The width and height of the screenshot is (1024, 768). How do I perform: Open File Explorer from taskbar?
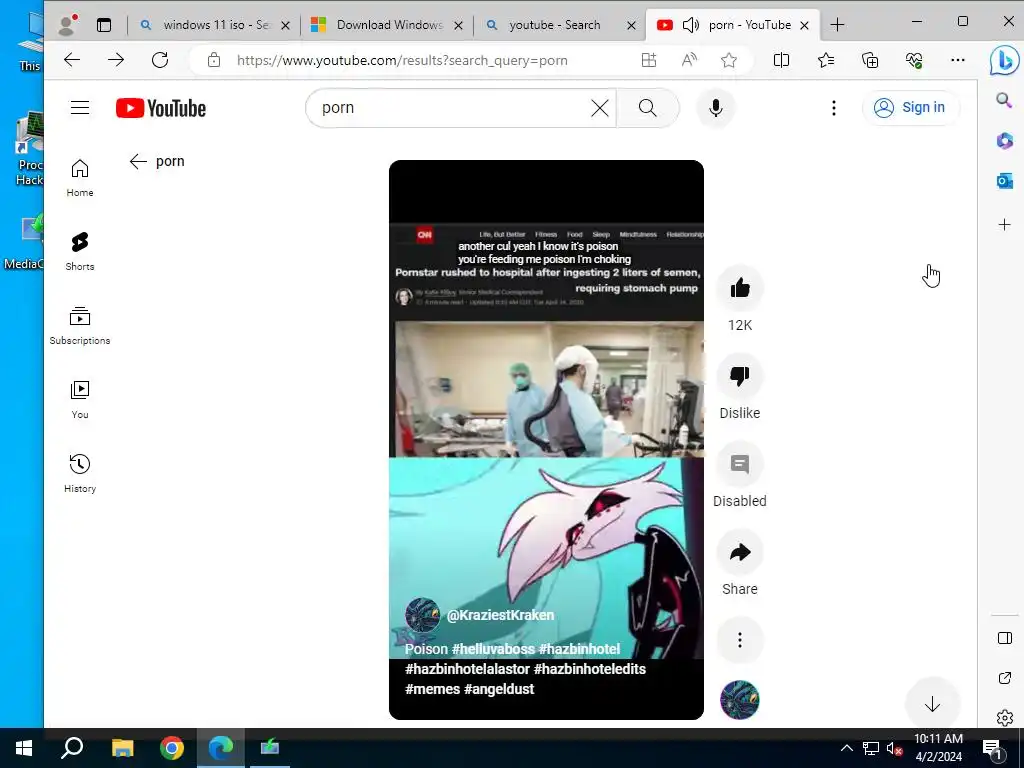click(x=122, y=748)
